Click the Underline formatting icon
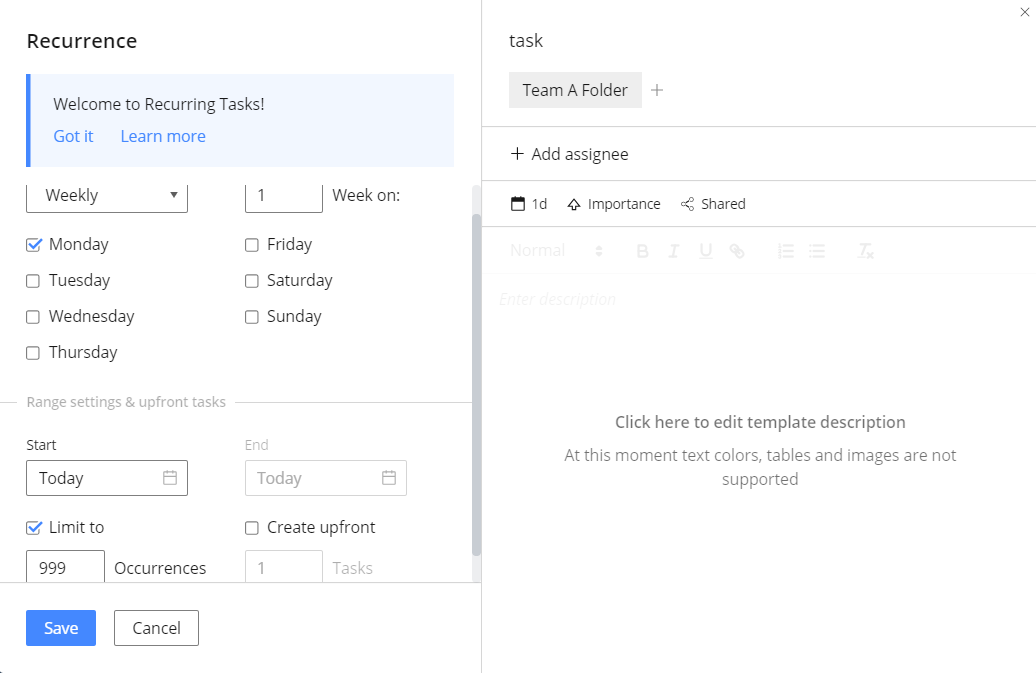1036x673 pixels. [x=705, y=251]
